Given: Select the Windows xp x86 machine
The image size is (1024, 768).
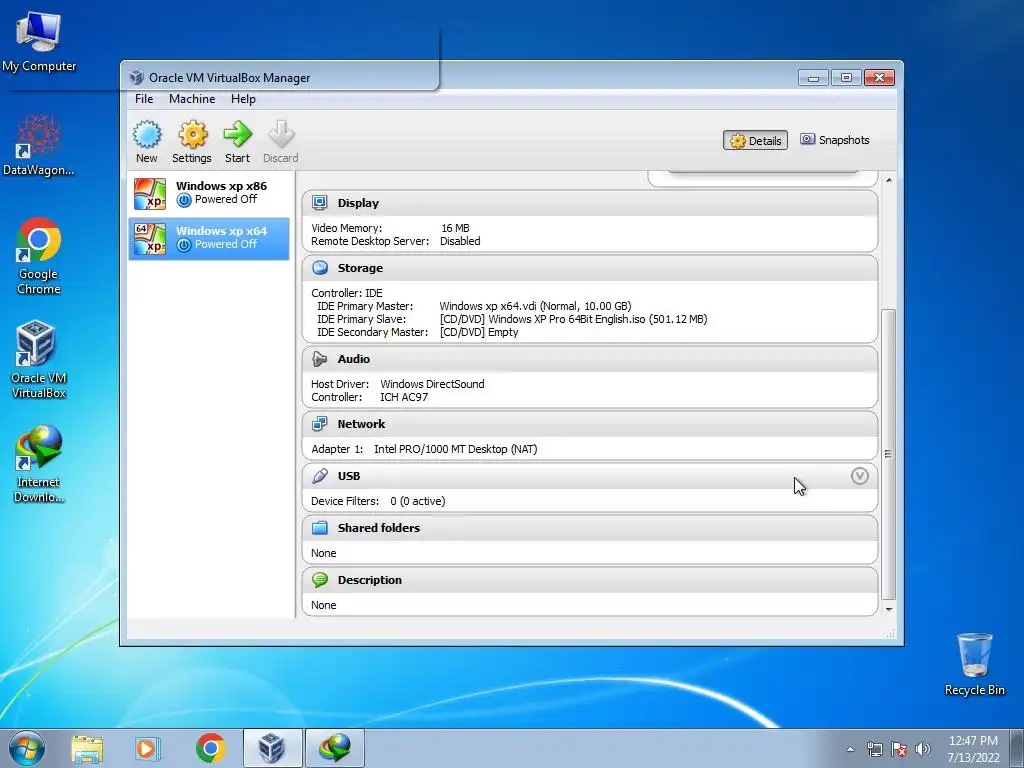Looking at the screenshot, I should [x=209, y=193].
